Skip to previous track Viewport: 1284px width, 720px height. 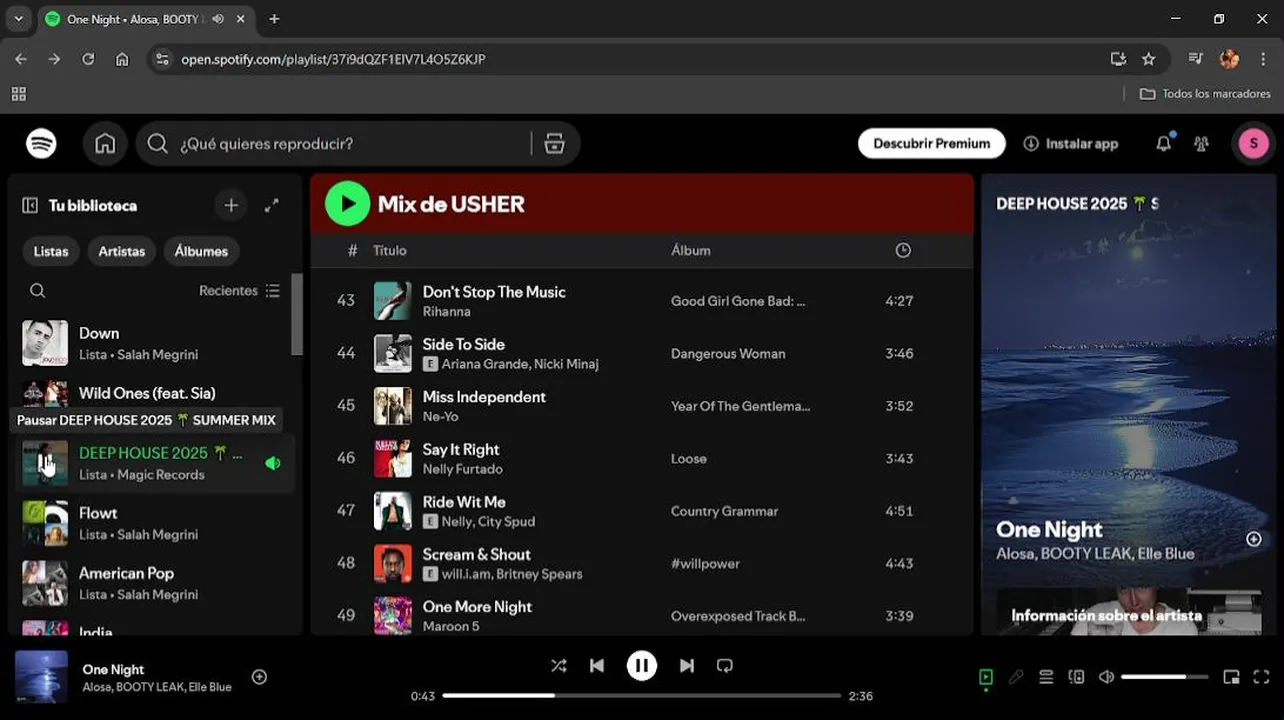click(597, 666)
